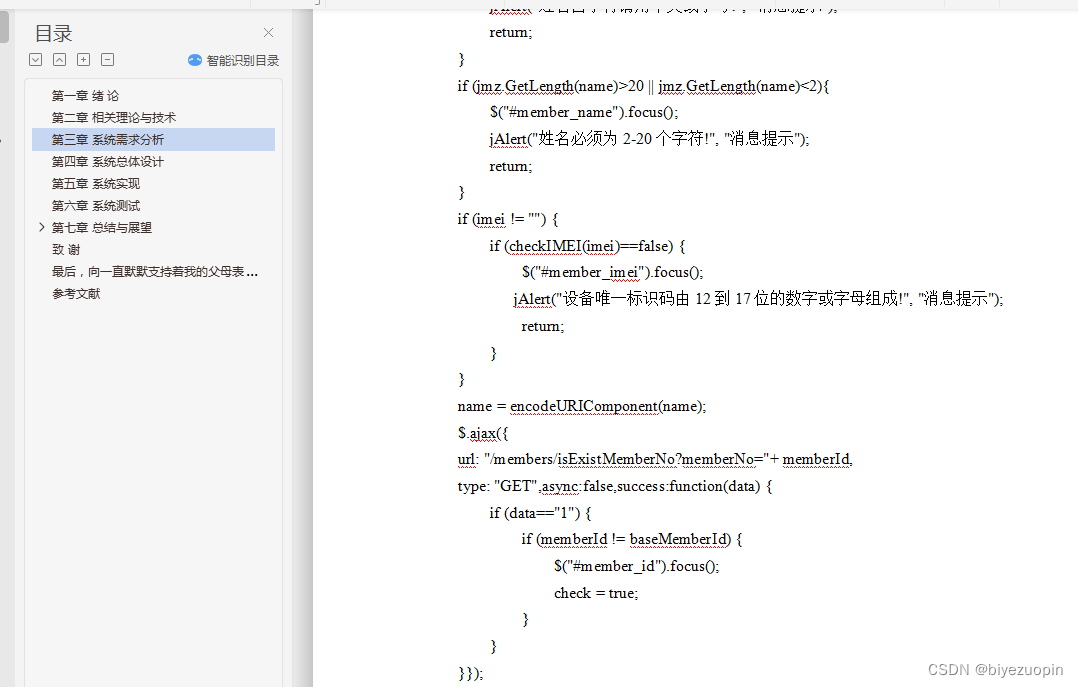Viewport: 1078px width, 687px height.
Task: Click the collapse-all up arrow icon in 目录
Action: pos(60,60)
